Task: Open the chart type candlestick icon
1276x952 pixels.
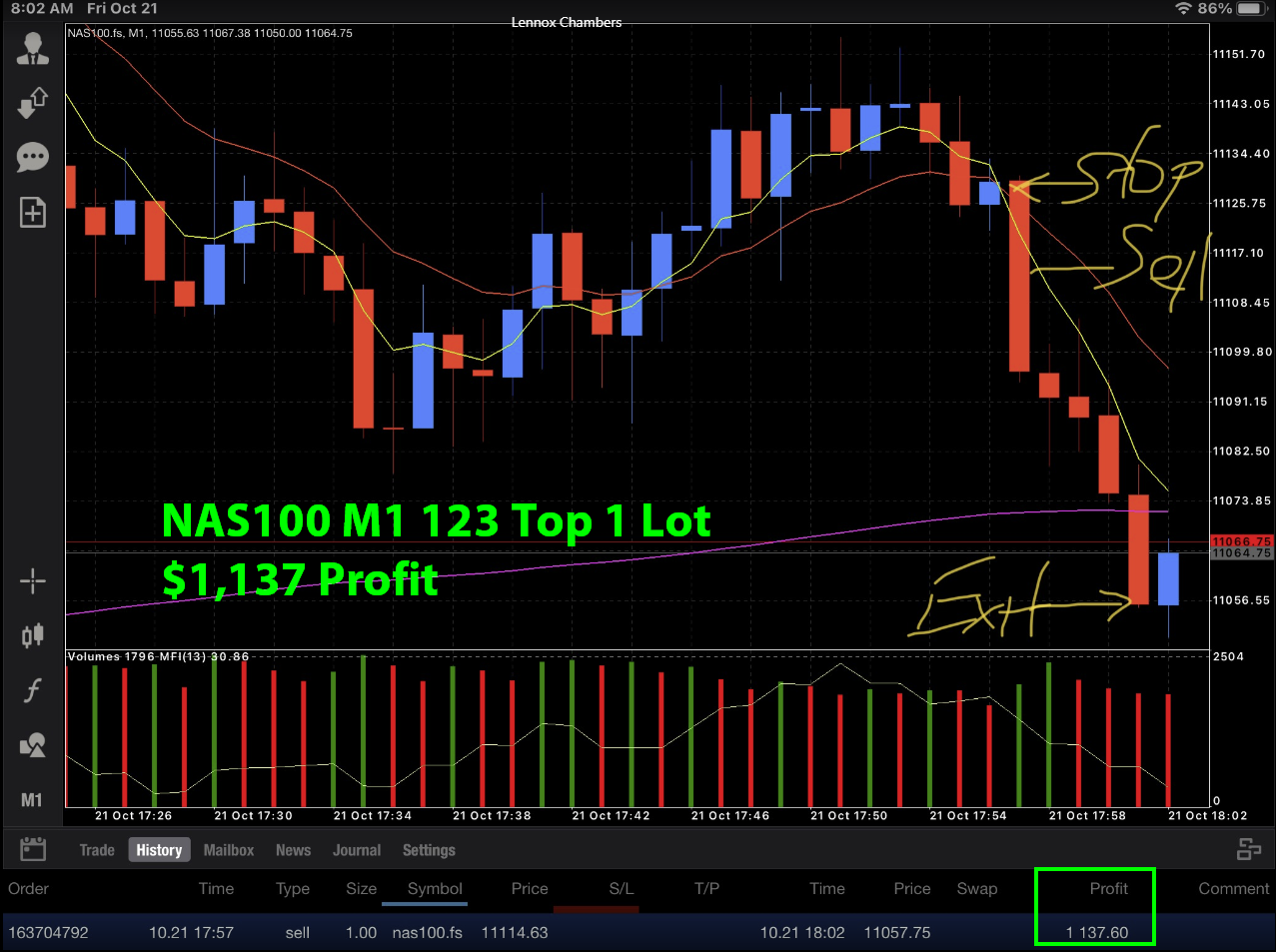Action: coord(33,635)
